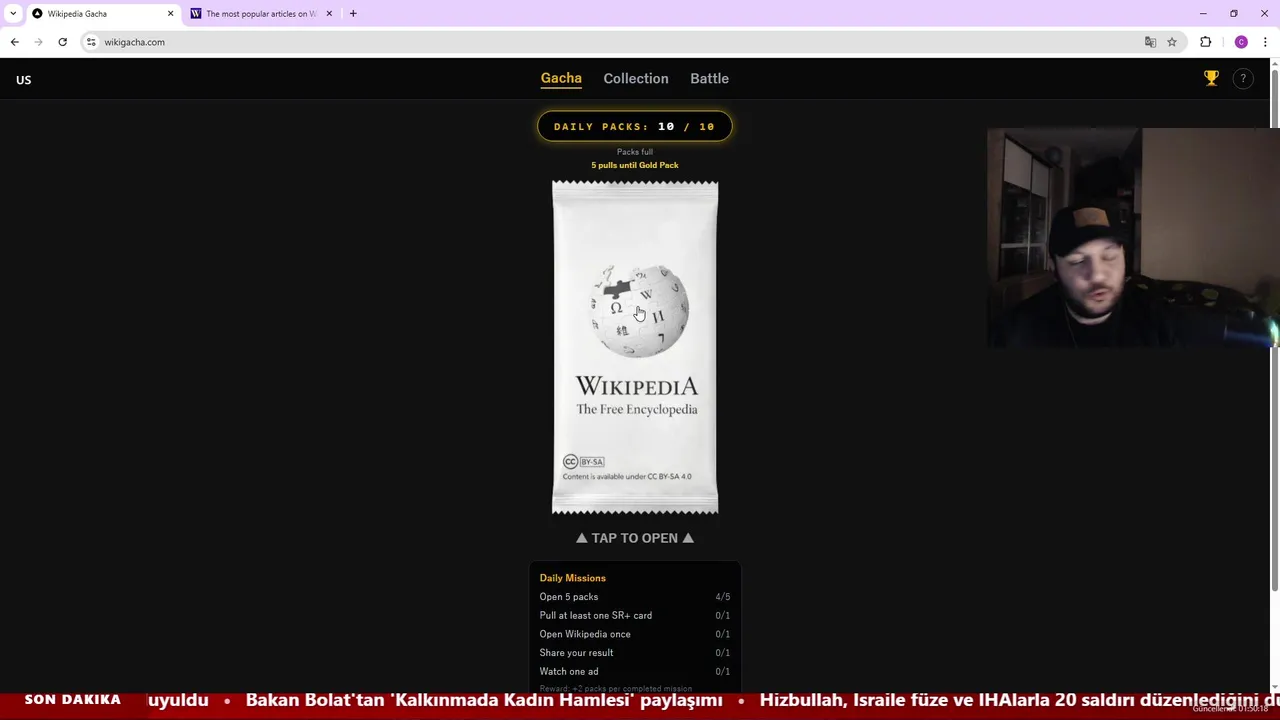Click the Daily Packs 10 / 10 counter
1280x720 pixels.
coord(635,126)
